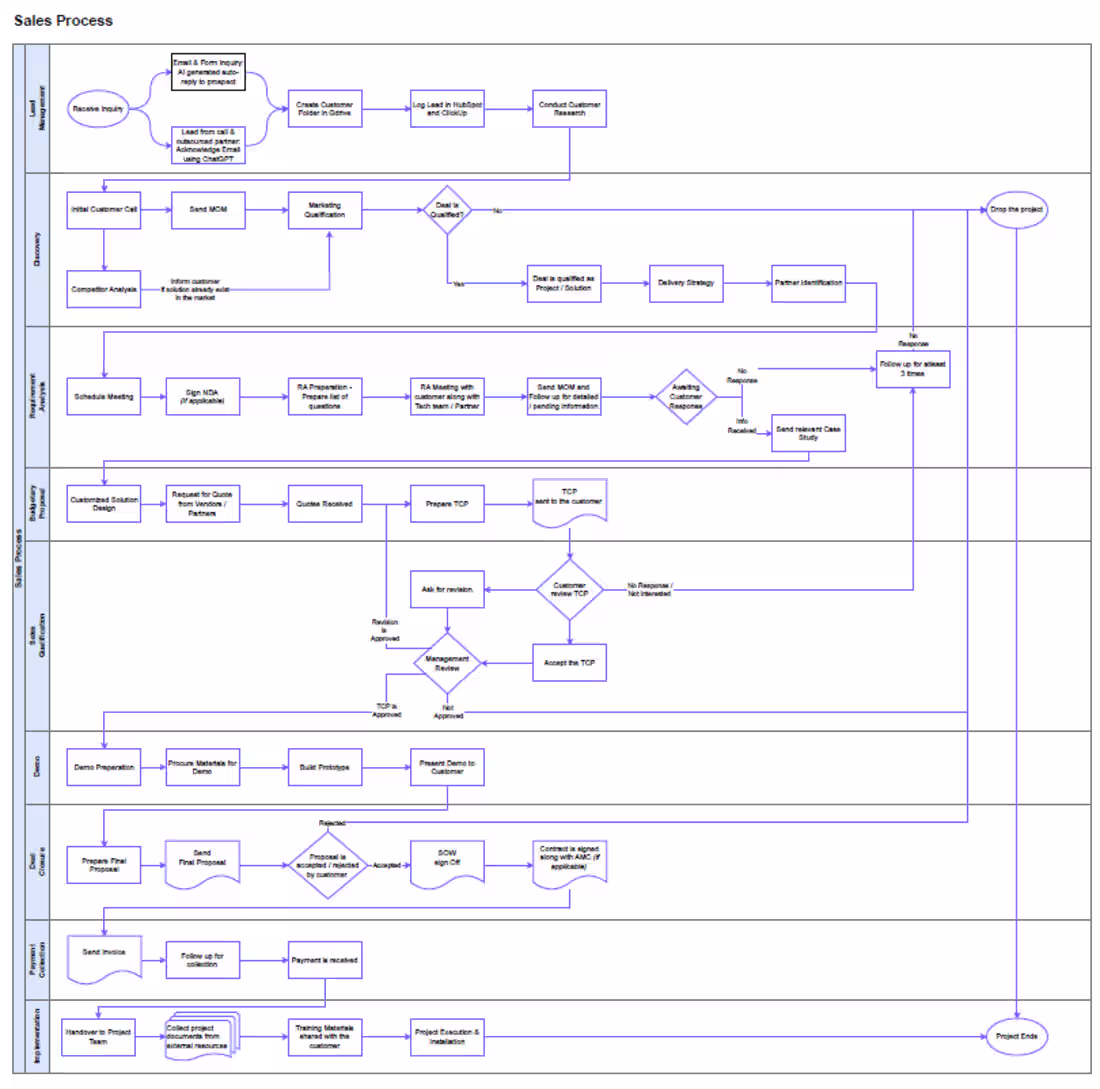Select the Marketing Qualification step

tap(325, 210)
